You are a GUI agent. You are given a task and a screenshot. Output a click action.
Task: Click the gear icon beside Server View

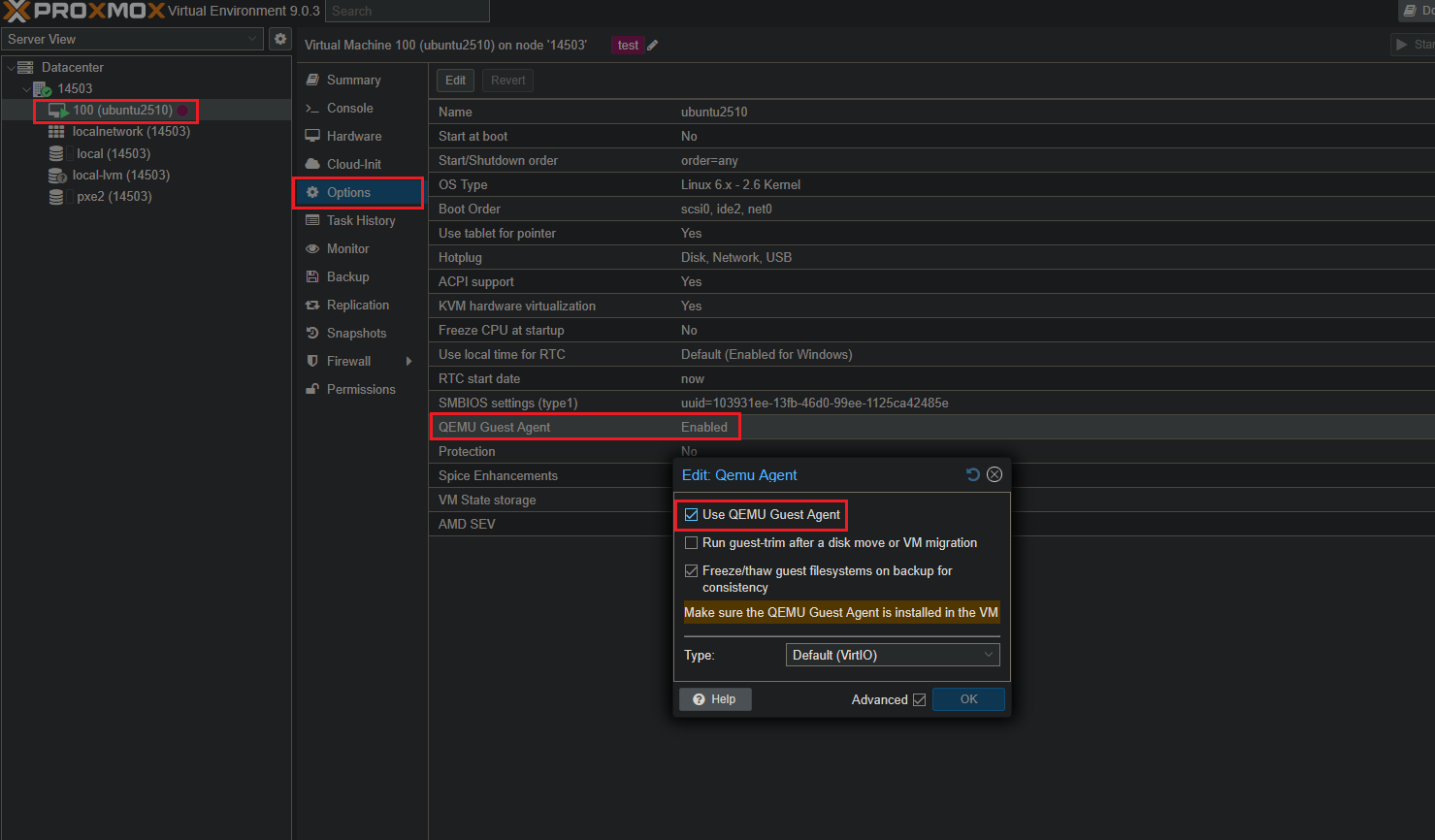(x=280, y=39)
